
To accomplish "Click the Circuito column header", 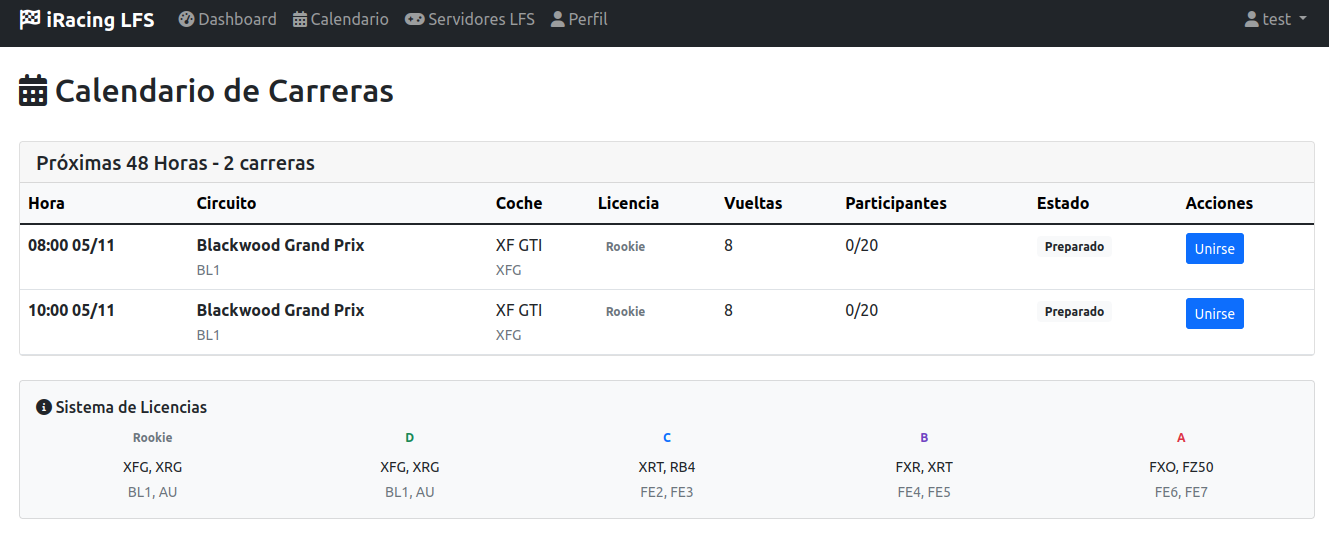I will coord(226,203).
